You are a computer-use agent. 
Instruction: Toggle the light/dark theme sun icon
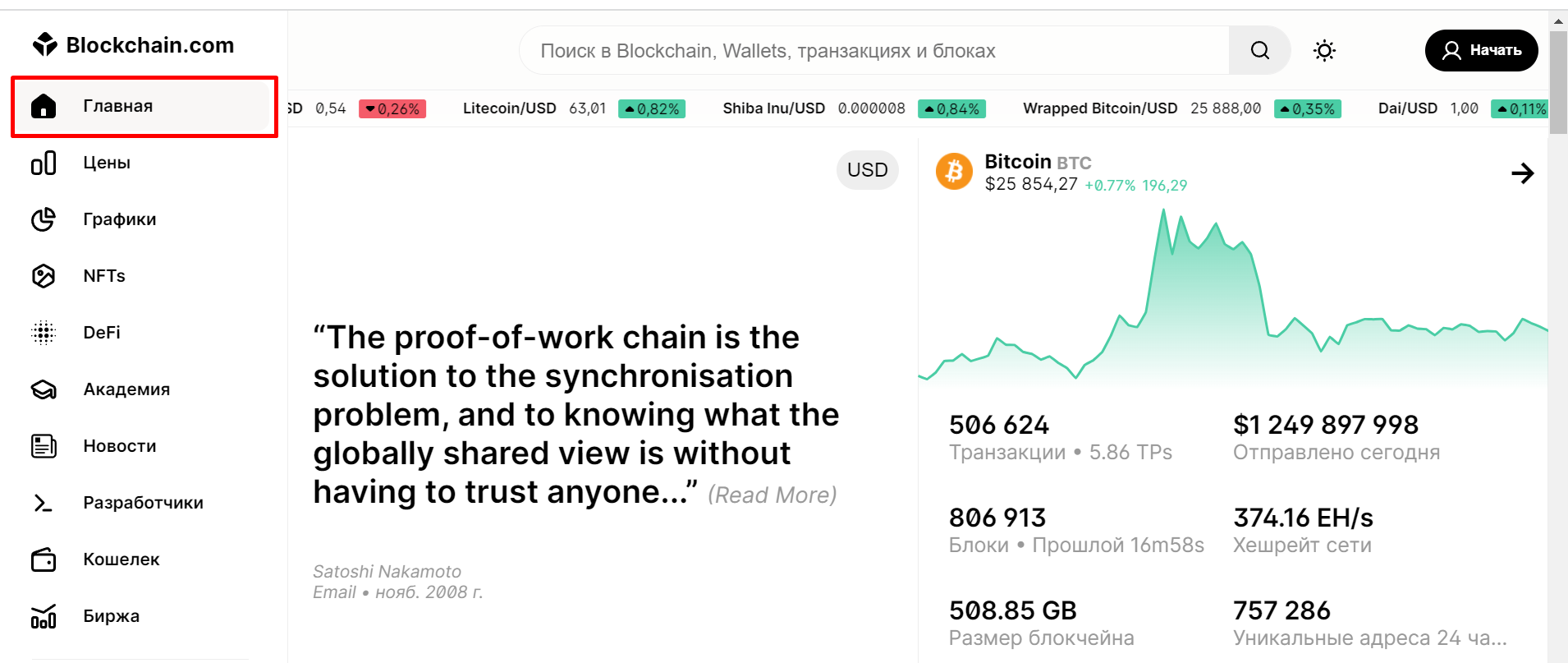point(1323,50)
